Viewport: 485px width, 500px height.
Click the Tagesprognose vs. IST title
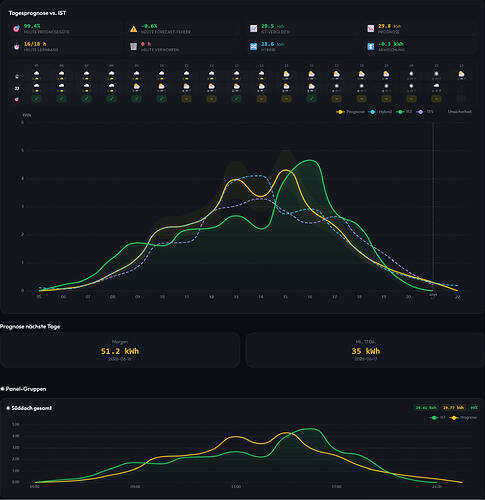(x=37, y=13)
